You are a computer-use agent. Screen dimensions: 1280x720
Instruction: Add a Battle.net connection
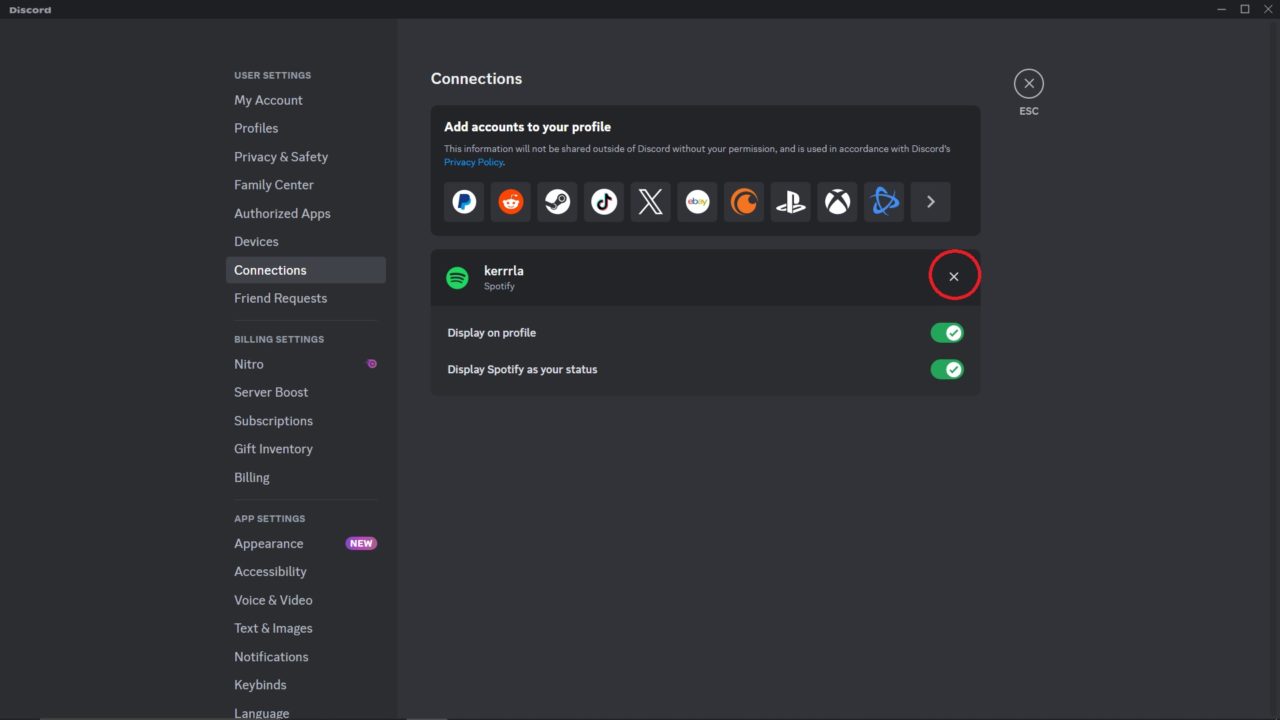[x=883, y=201]
